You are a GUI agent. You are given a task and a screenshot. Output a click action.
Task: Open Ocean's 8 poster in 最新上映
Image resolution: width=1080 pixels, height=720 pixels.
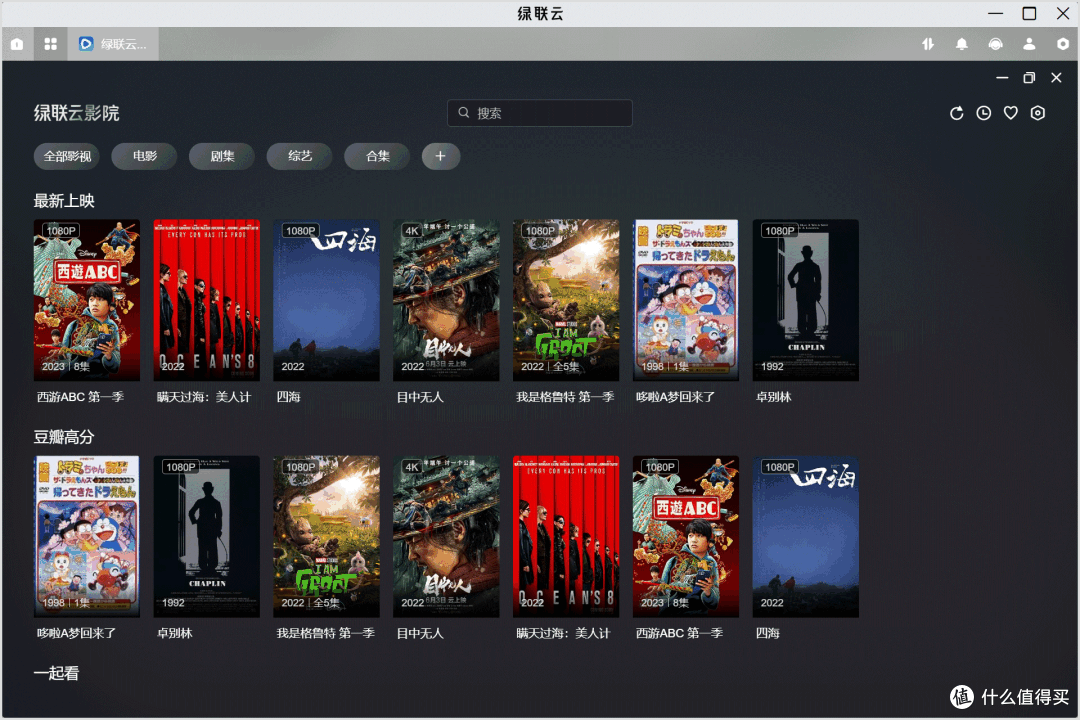point(207,300)
